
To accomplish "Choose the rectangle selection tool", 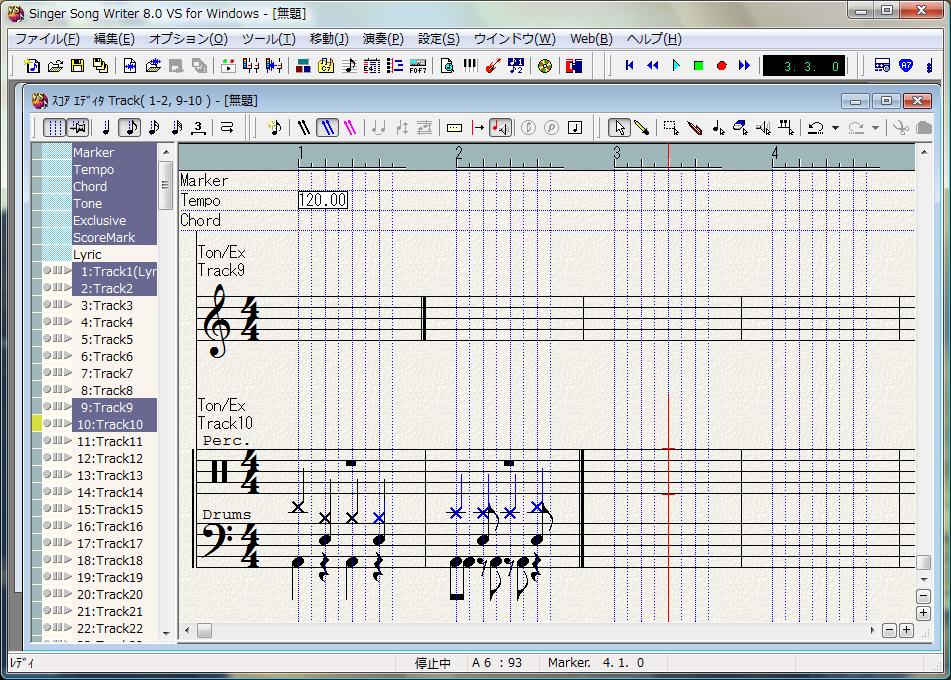I will (671, 127).
